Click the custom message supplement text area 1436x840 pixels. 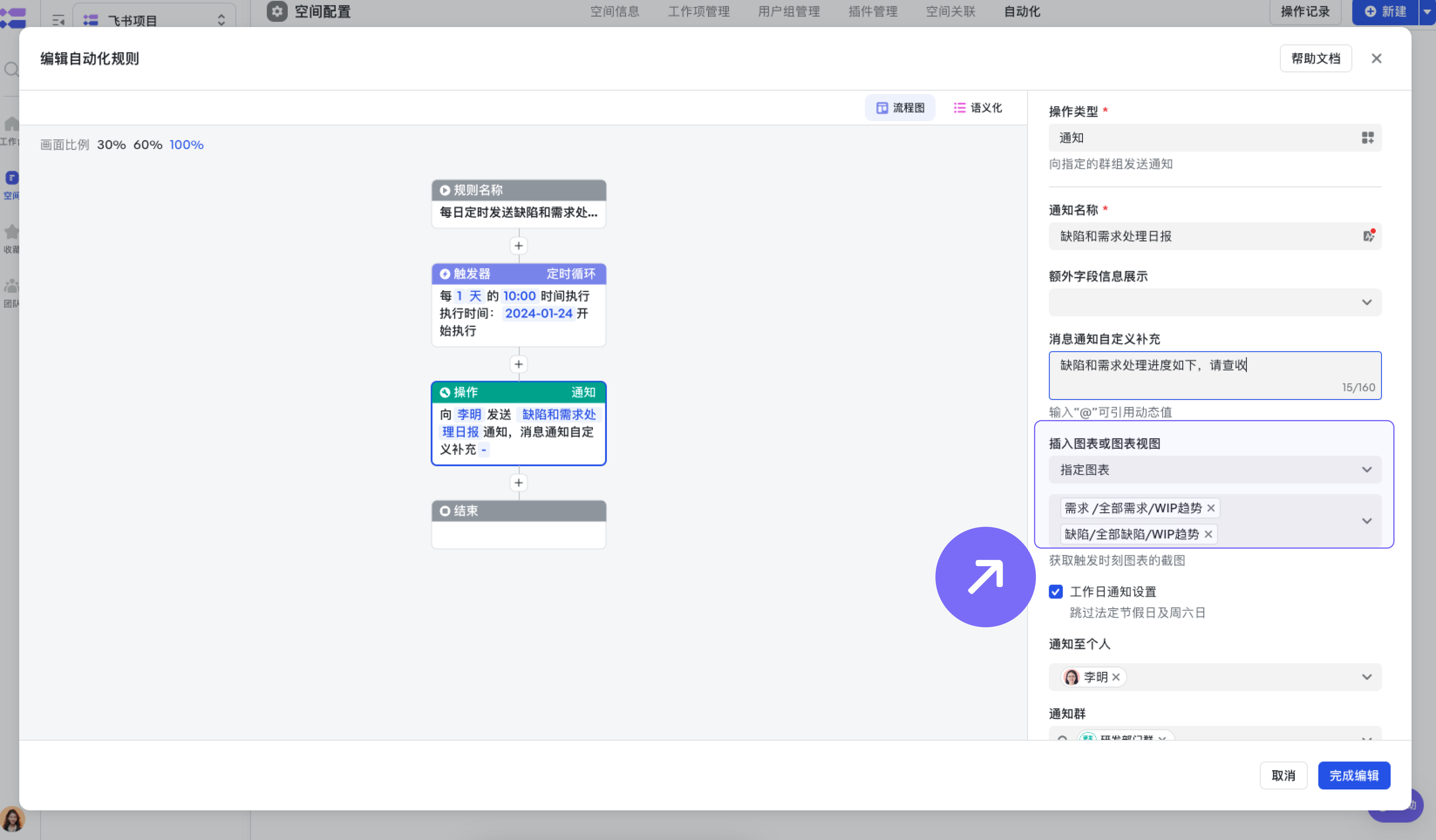point(1215,375)
